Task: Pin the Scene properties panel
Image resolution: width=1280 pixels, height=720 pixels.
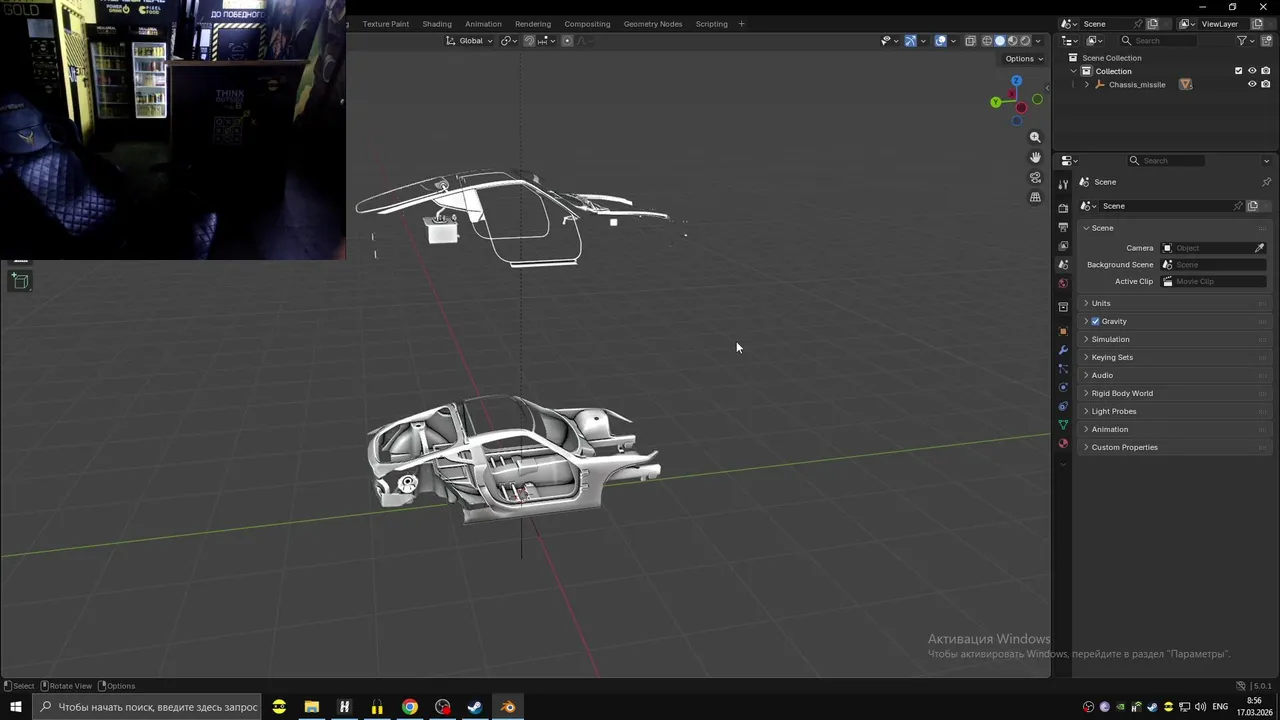Action: point(1266,182)
